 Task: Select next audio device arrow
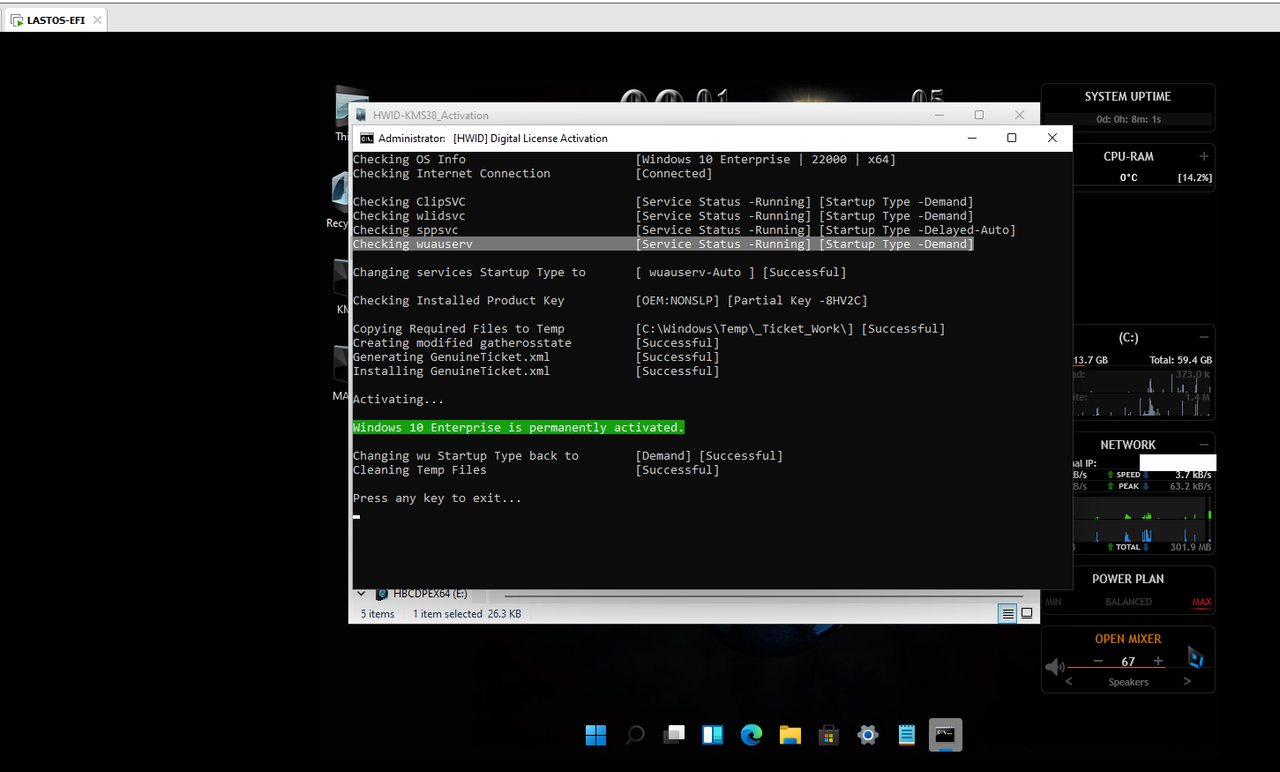(1187, 682)
